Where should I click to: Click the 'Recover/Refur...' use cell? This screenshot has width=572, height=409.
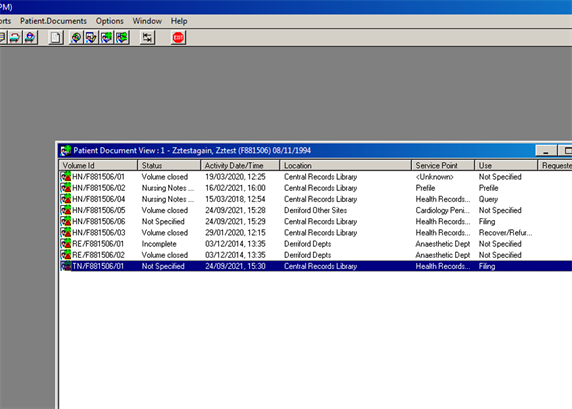coord(505,232)
